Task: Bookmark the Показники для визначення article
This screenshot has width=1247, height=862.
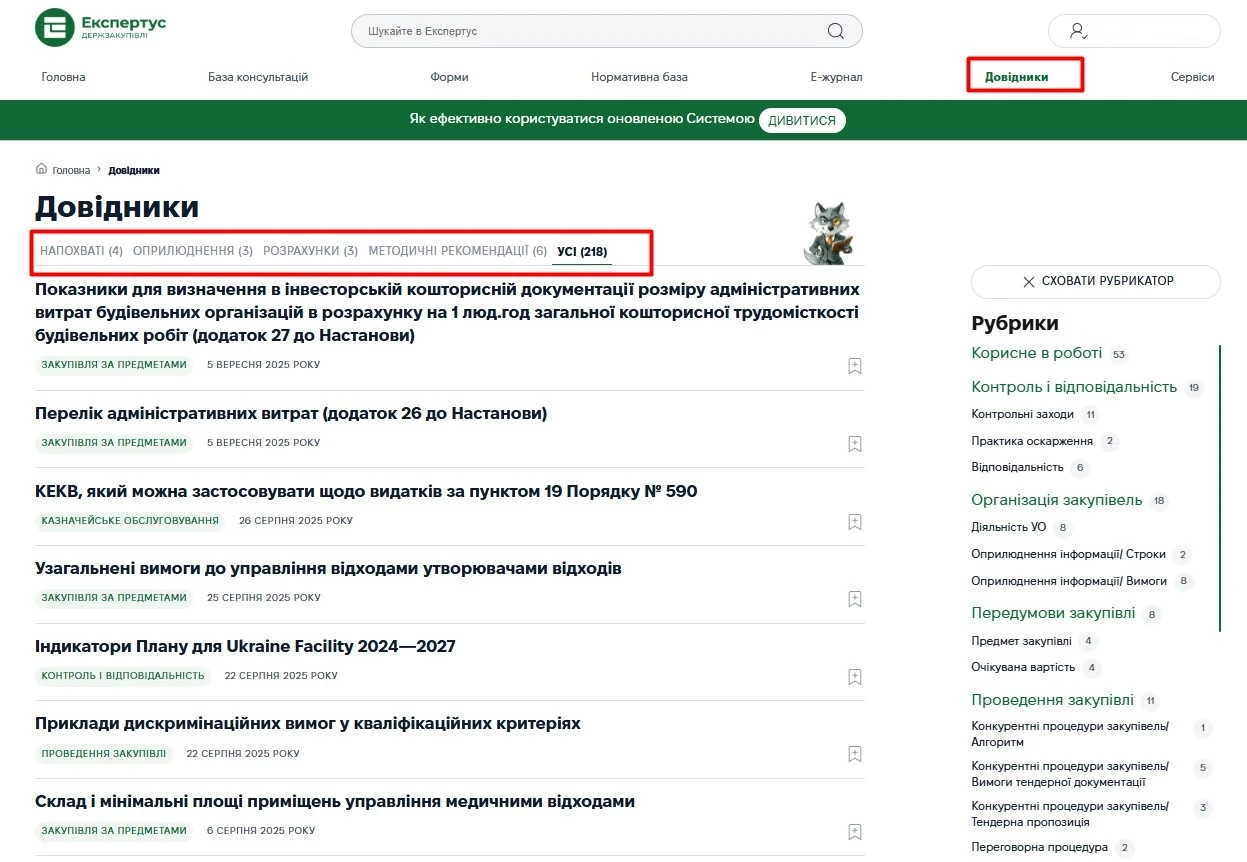Action: click(x=855, y=365)
